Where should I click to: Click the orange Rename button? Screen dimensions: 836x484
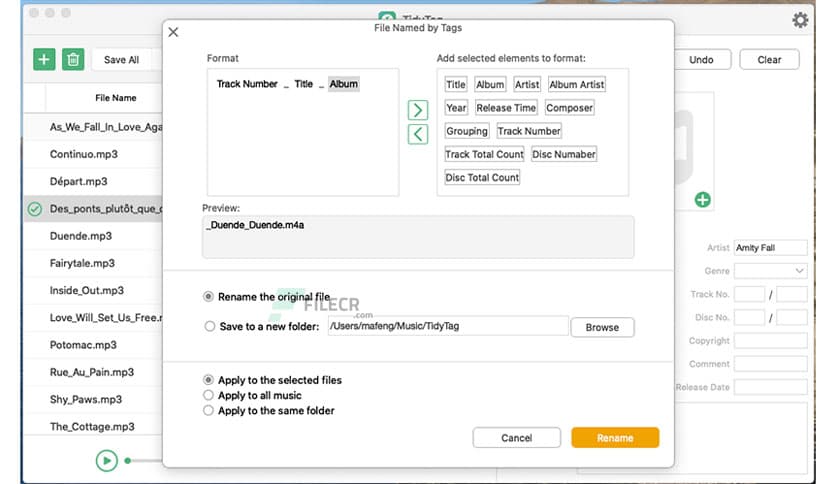615,438
